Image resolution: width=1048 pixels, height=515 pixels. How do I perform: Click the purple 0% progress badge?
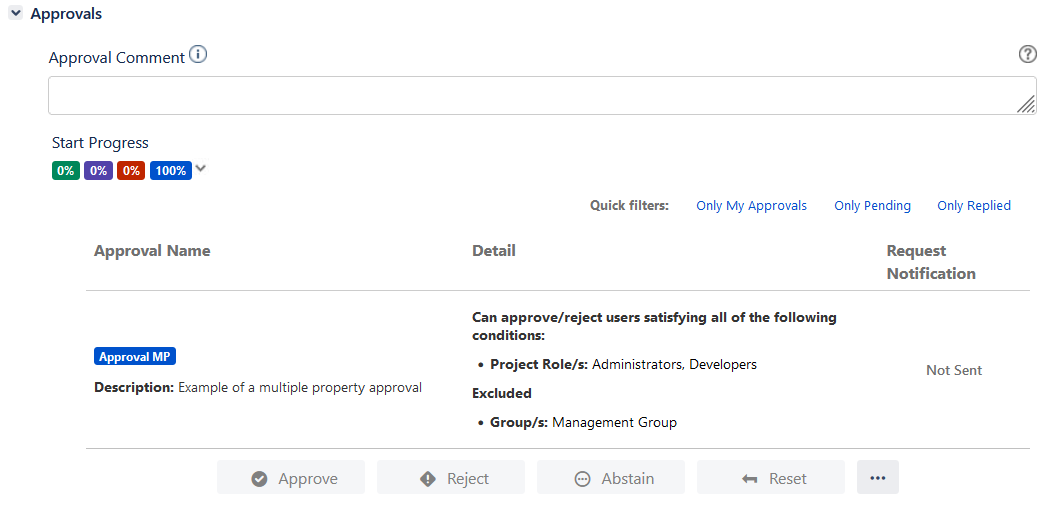click(98, 171)
